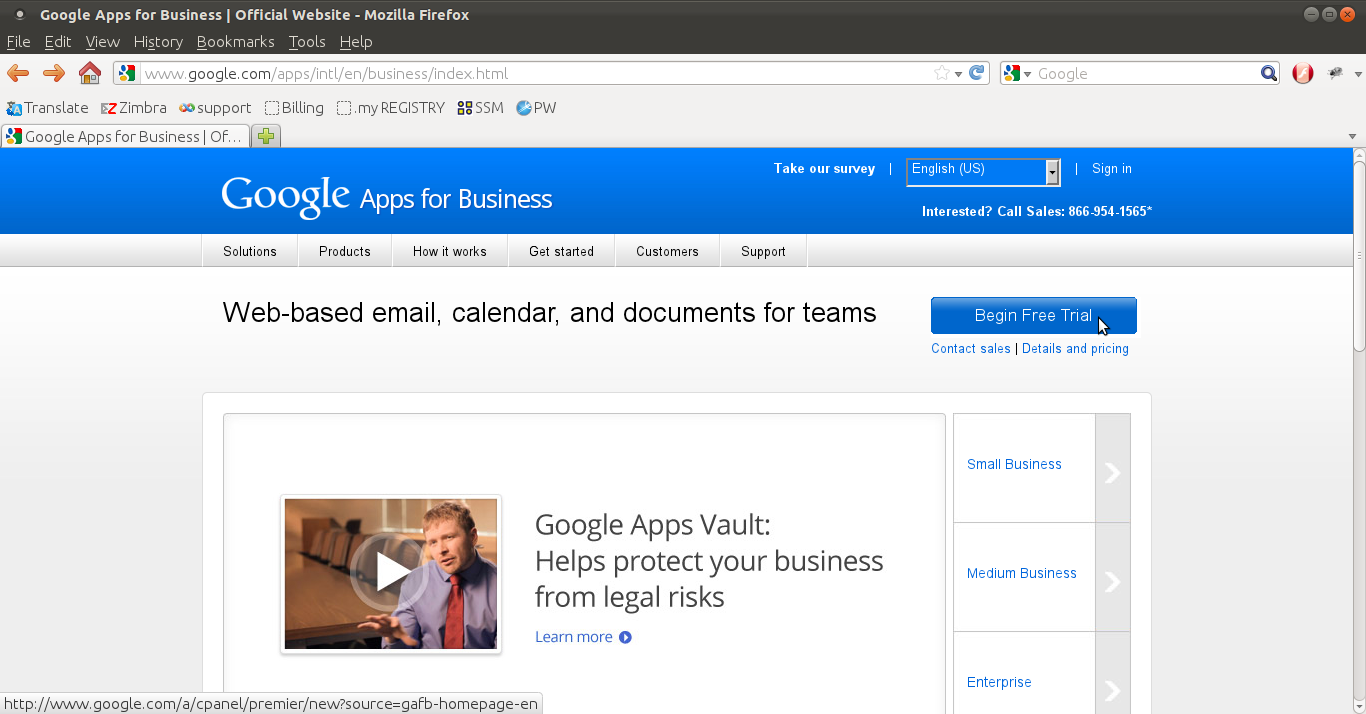Open the Solutions navigation item
The image size is (1366, 714).
pos(250,251)
